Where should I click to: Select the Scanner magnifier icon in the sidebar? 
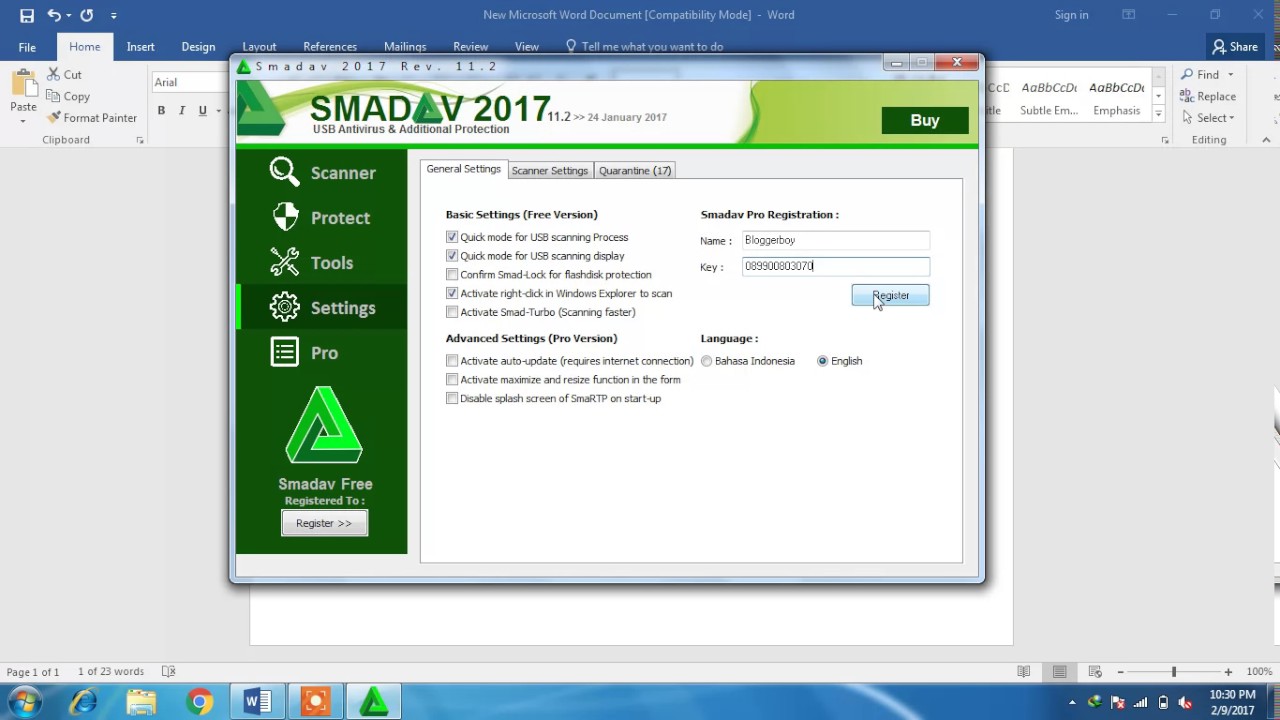(284, 172)
